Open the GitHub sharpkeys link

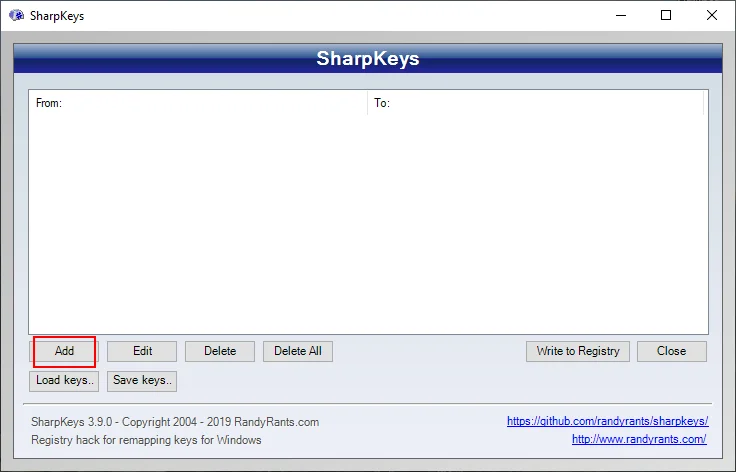point(607,421)
